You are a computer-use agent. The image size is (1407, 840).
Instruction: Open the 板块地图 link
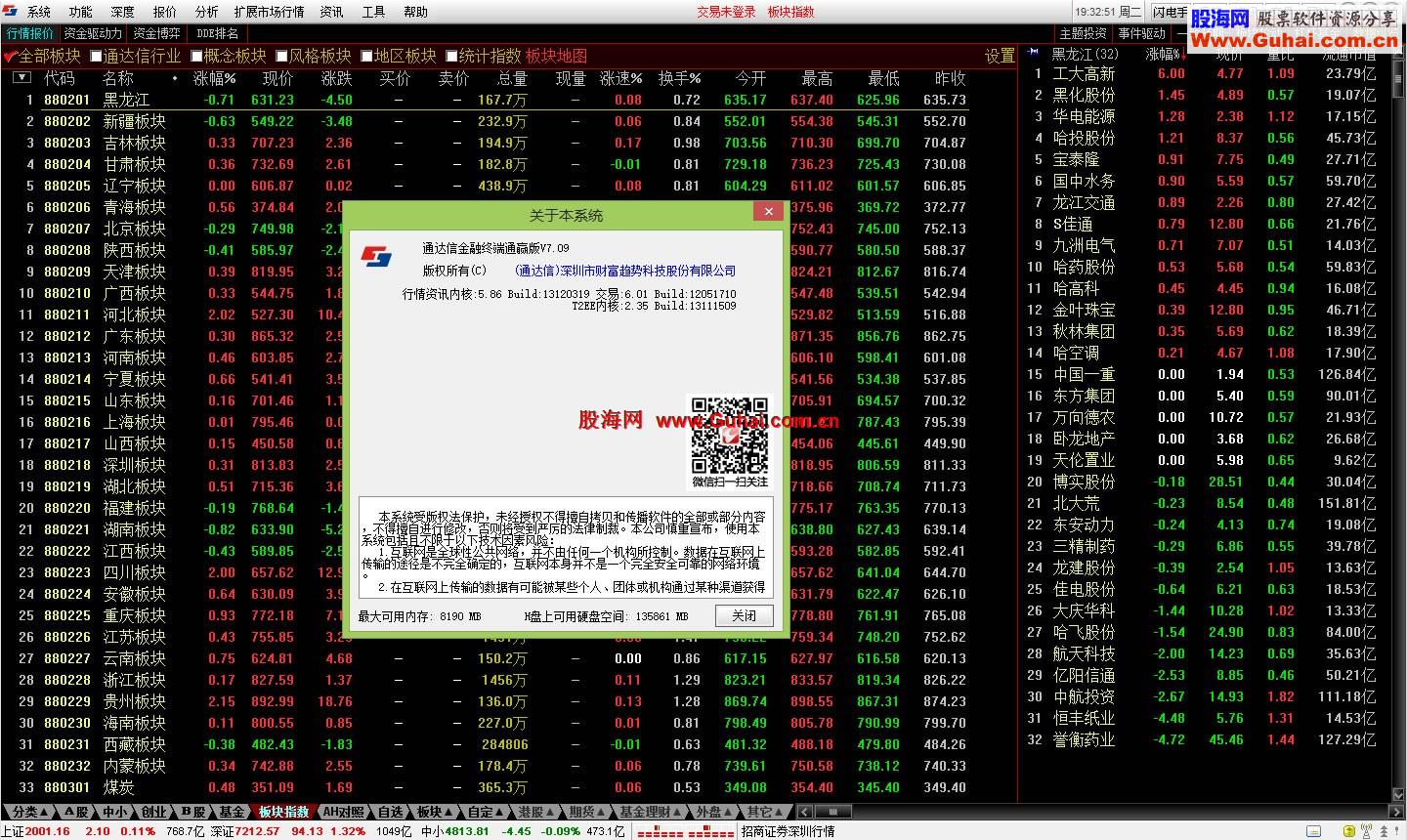pyautogui.click(x=557, y=56)
